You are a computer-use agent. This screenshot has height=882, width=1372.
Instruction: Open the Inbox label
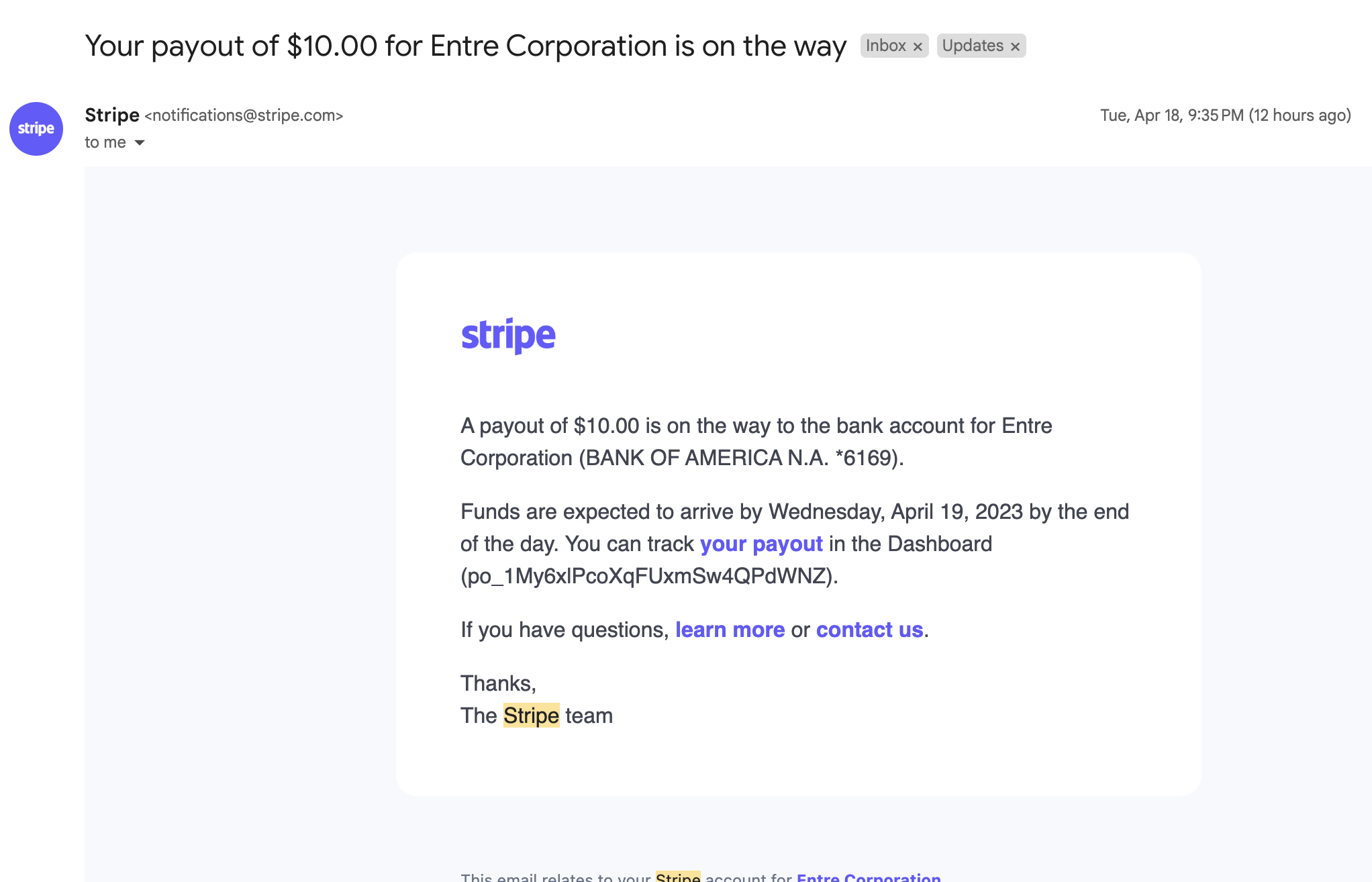coord(885,46)
